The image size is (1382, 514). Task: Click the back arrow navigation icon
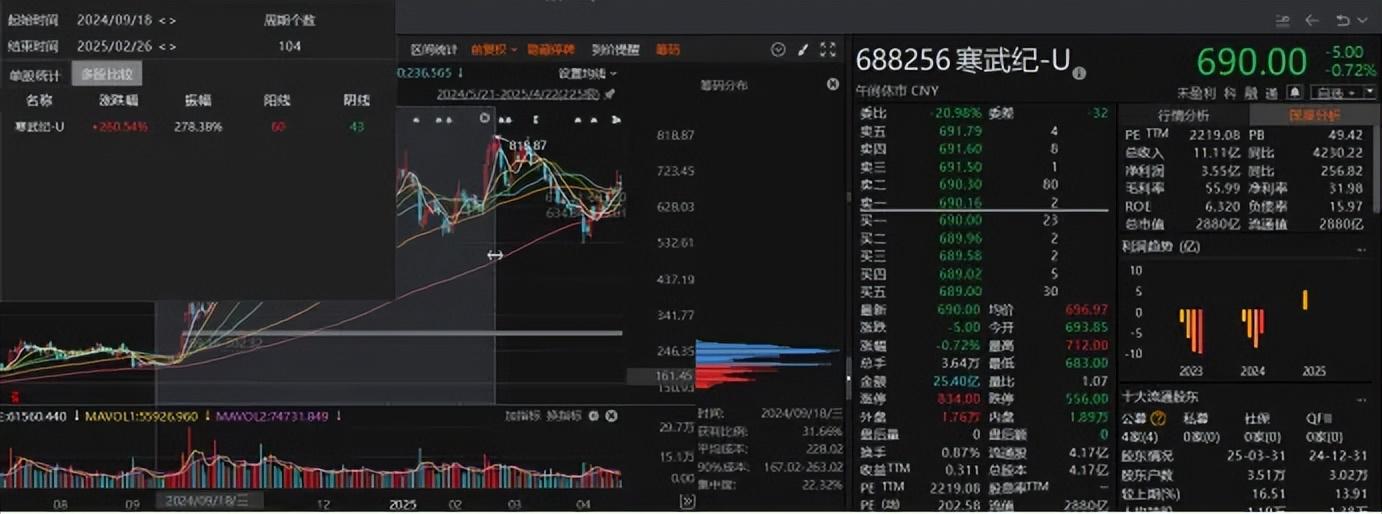click(x=1311, y=20)
